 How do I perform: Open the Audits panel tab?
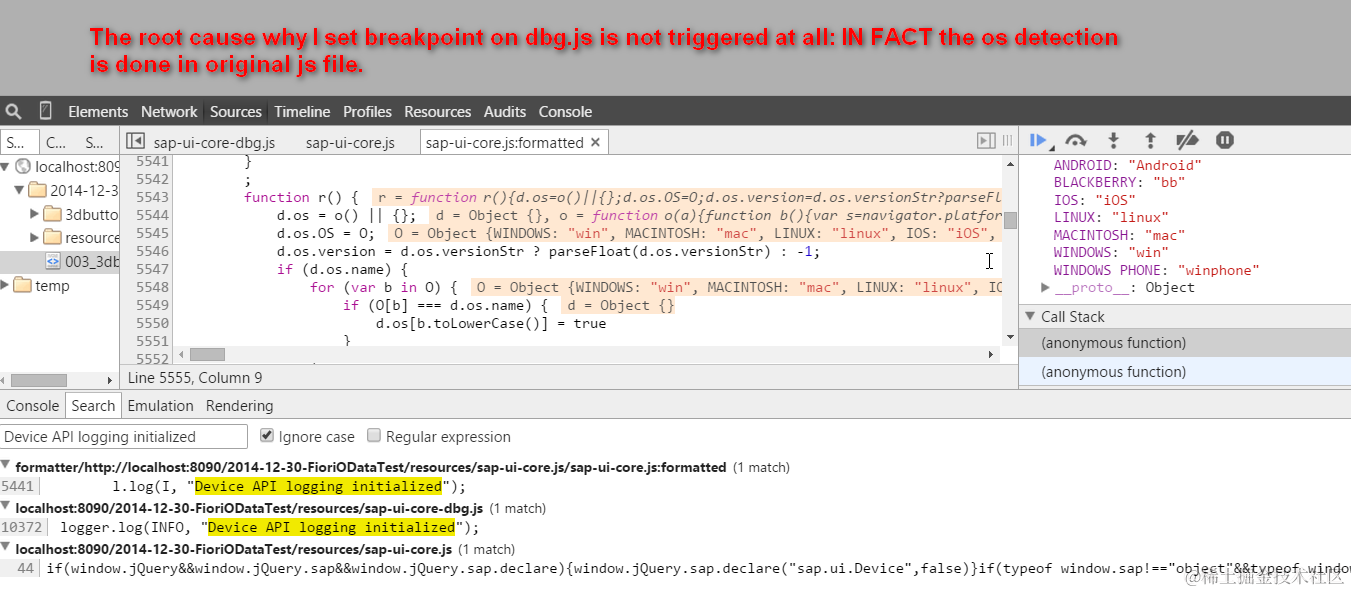tap(505, 111)
